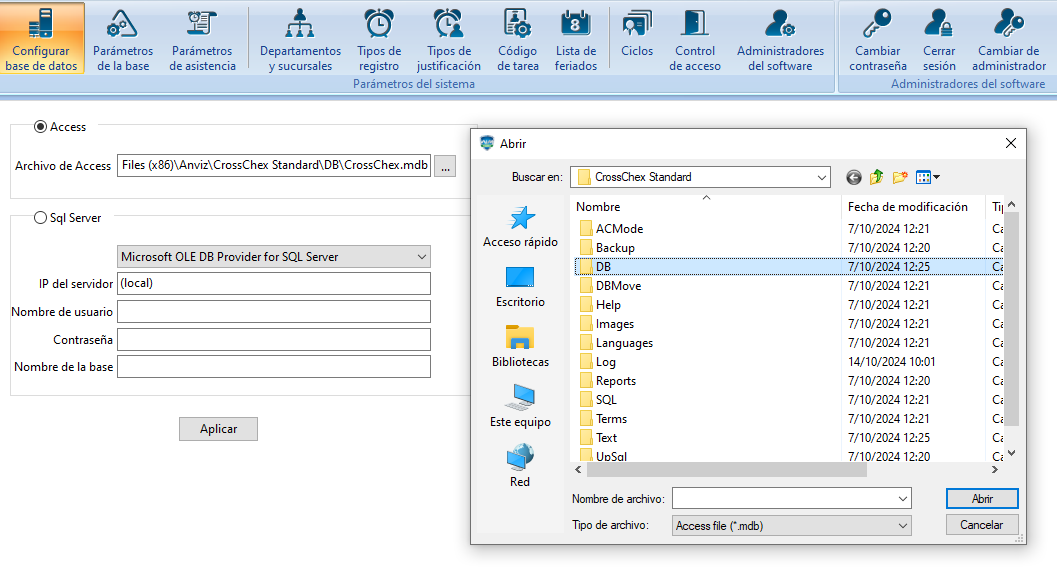Click the IP del servidor field

274,283
